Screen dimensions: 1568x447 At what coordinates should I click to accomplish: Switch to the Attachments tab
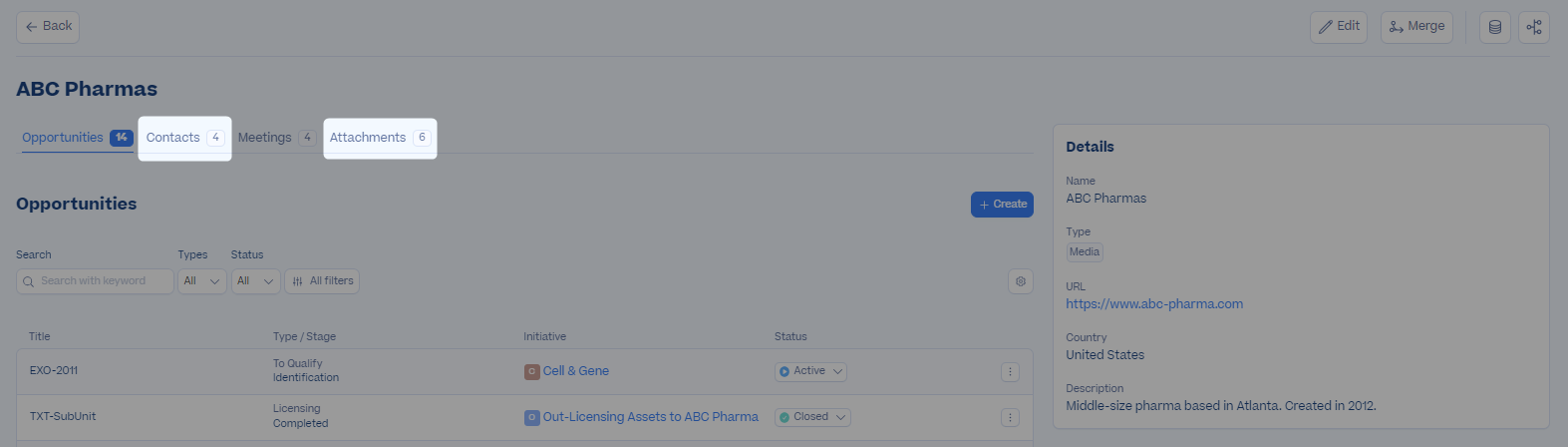pos(380,138)
